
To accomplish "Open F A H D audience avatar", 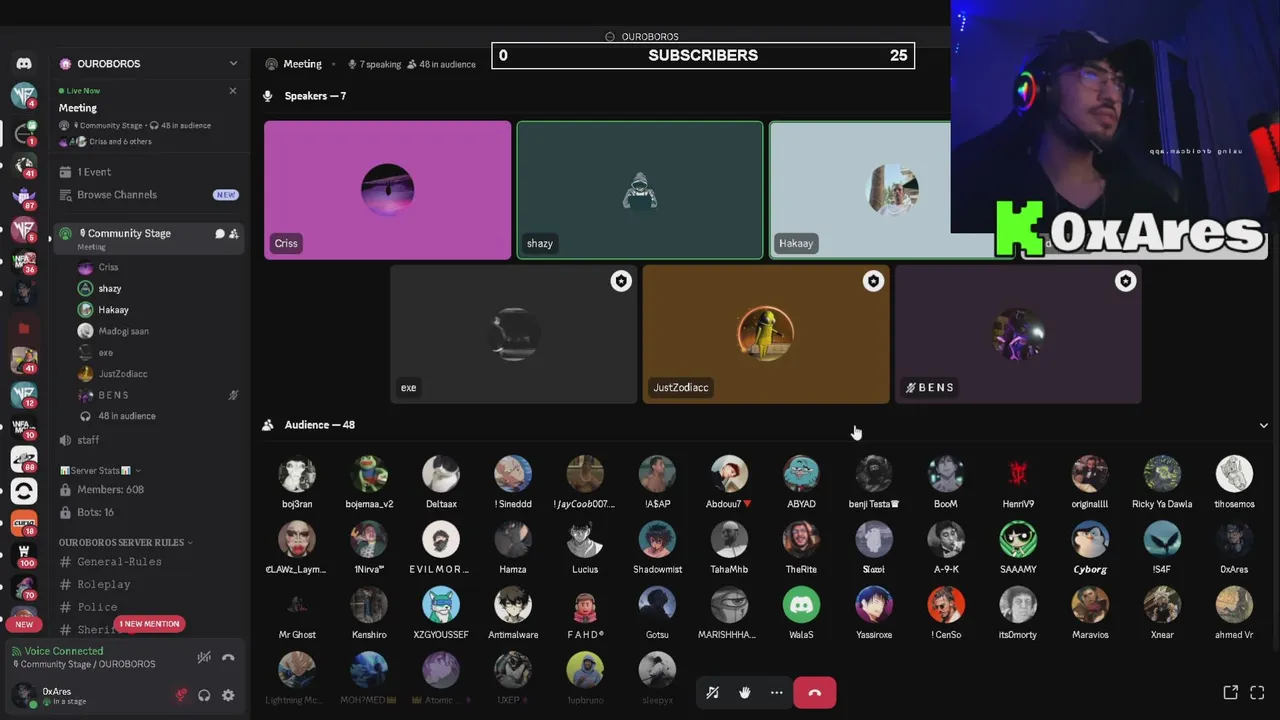I will point(585,605).
